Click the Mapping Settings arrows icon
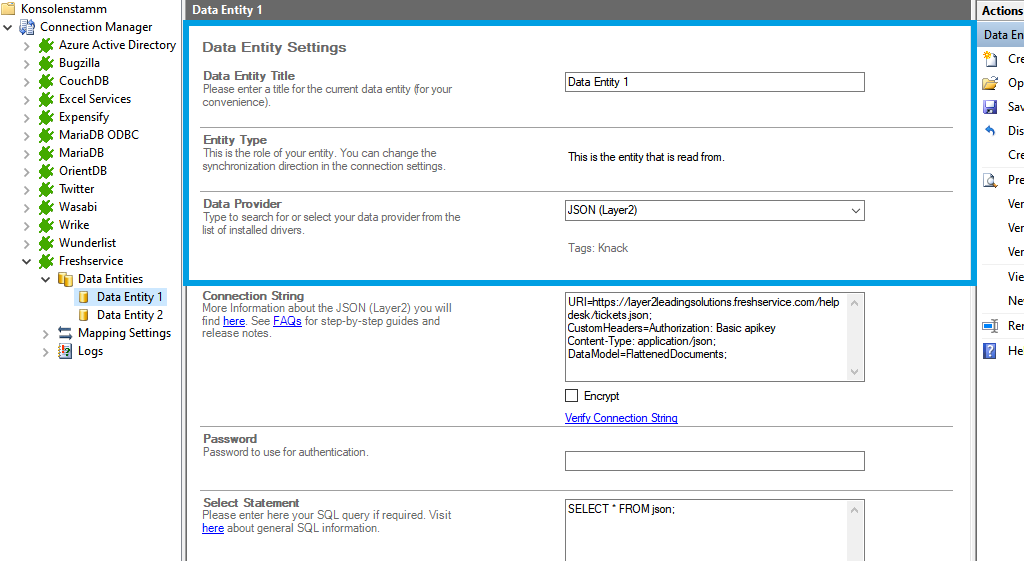This screenshot has width=1024, height=561. tap(65, 333)
